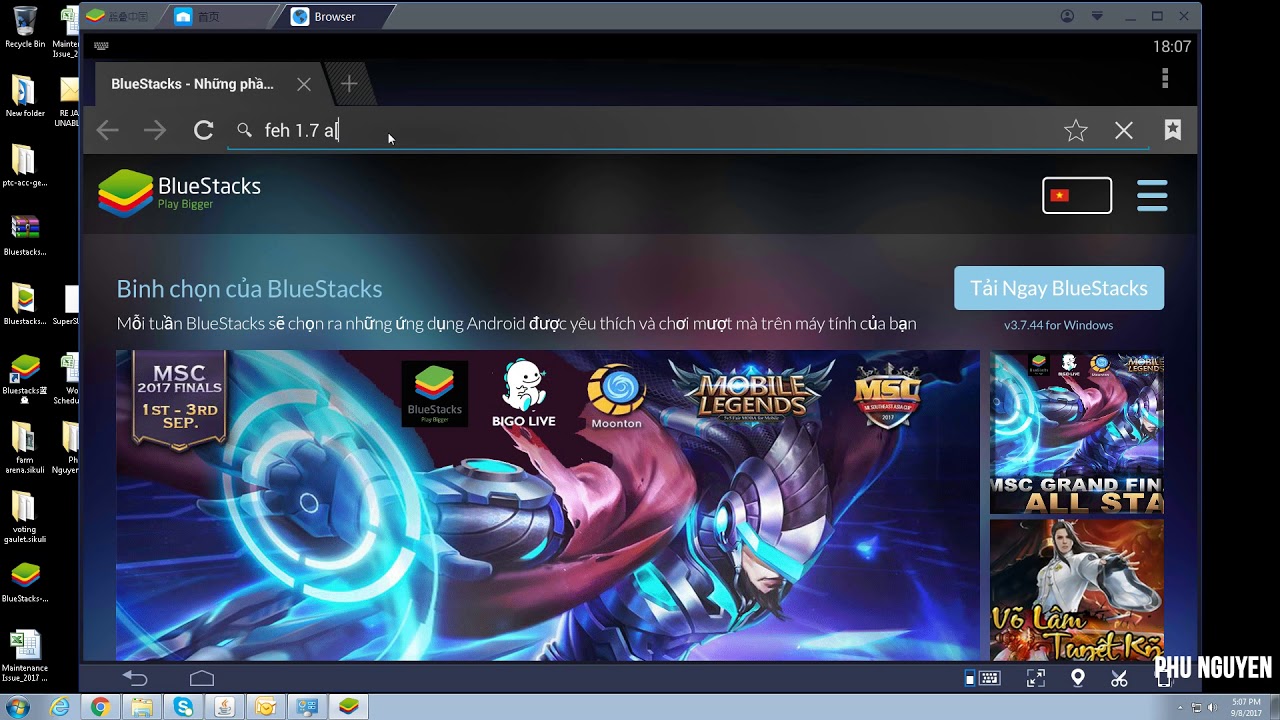This screenshot has height=720, width=1280.
Task: Go forward with the browser forward arrow
Action: tap(155, 131)
